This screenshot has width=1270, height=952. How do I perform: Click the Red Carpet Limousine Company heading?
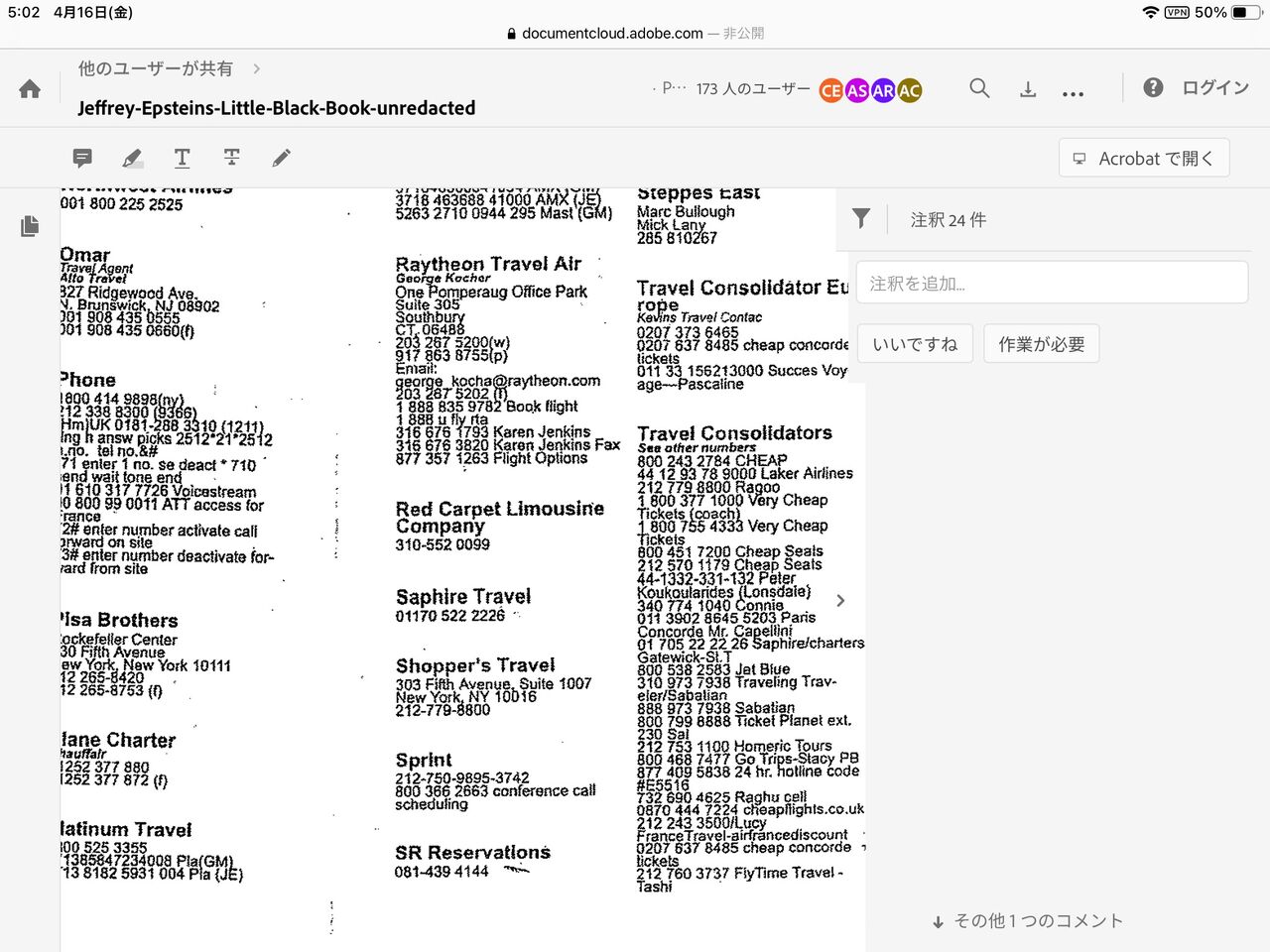coord(499,517)
